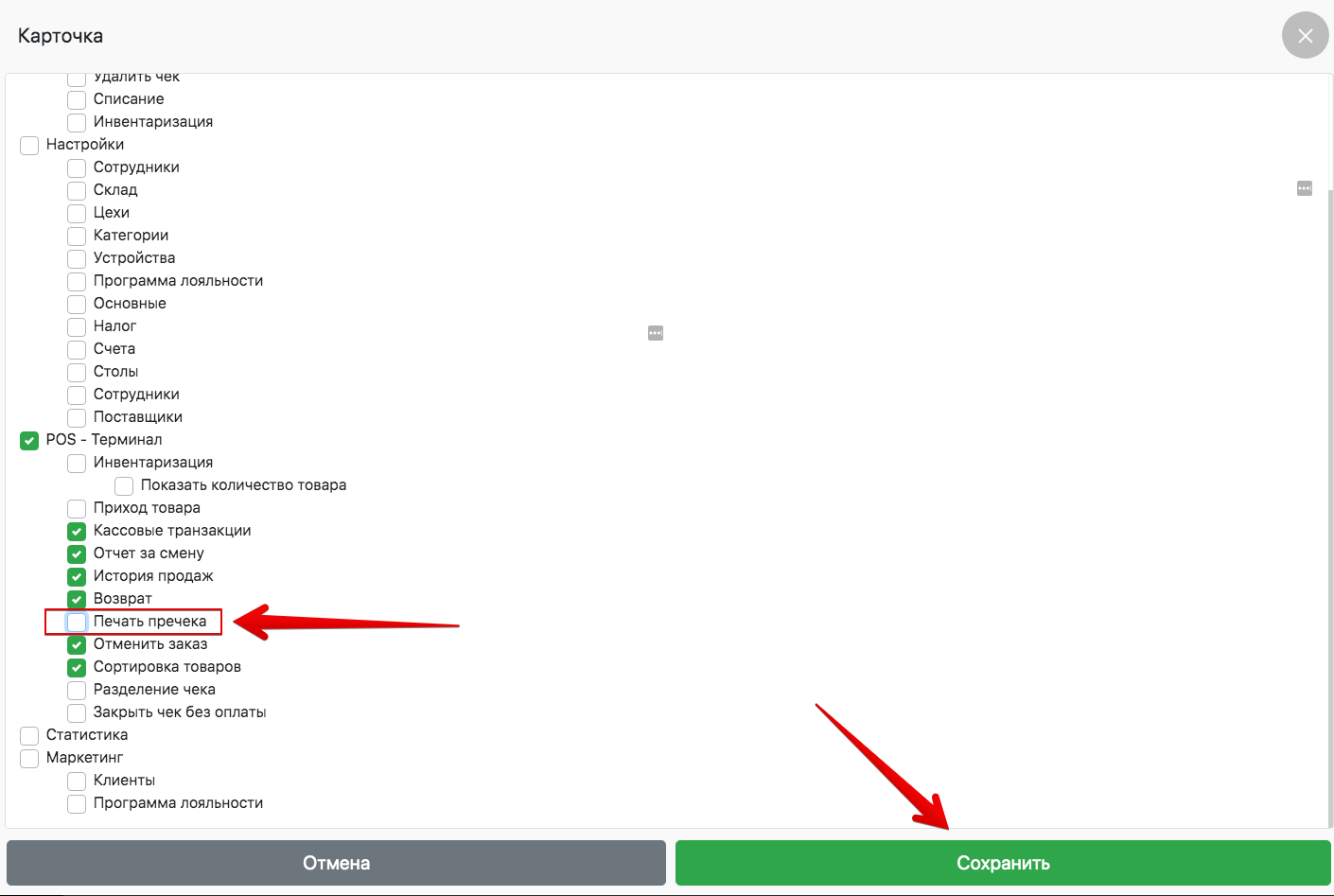This screenshot has width=1334, height=896.
Task: Uncheck the POS - Терминал checkbox
Action: 29,440
